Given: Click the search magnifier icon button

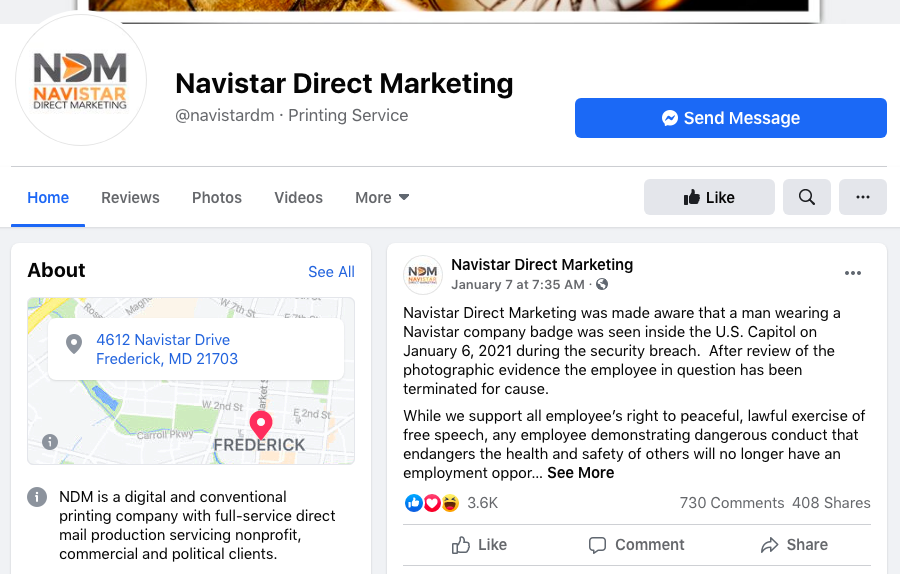Looking at the screenshot, I should tap(806, 197).
